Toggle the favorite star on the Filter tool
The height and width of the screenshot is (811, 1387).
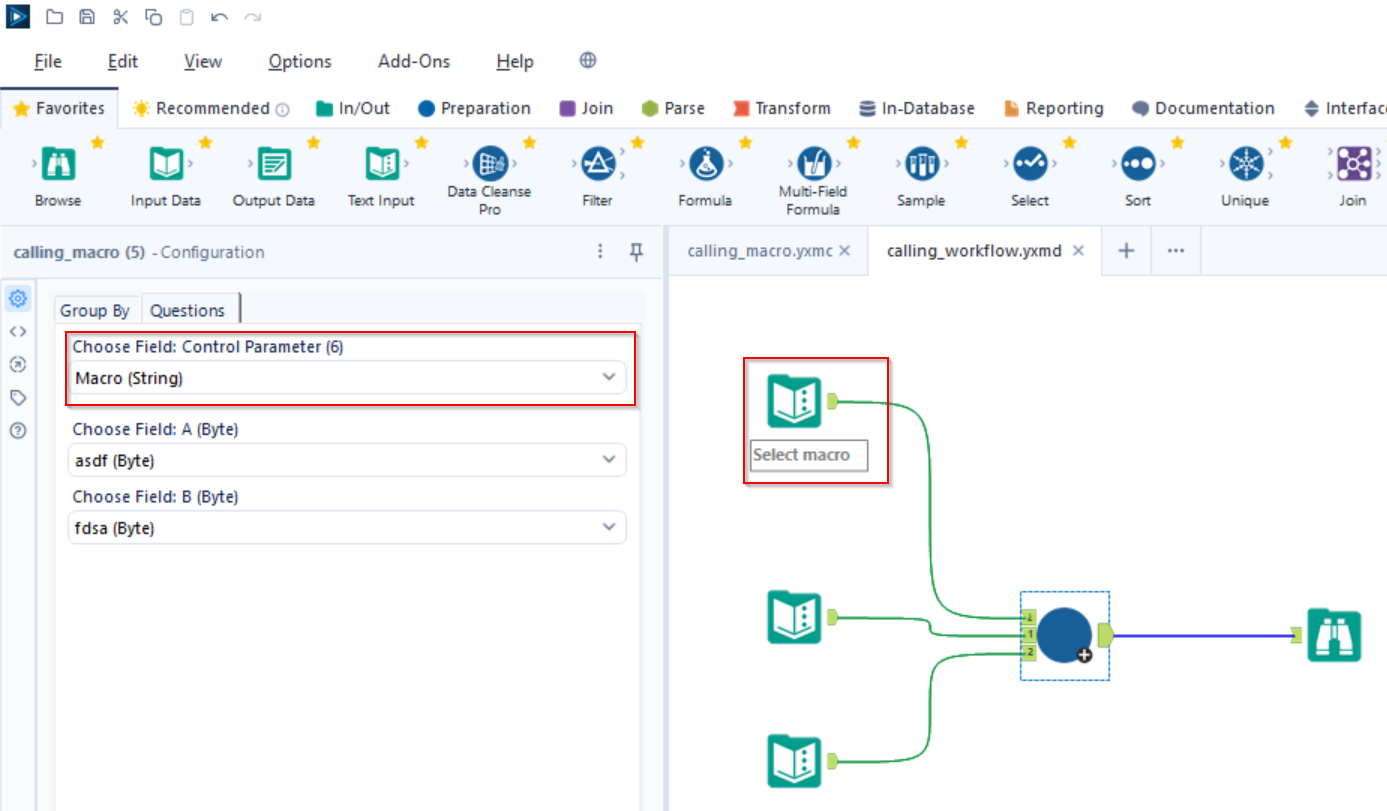coord(638,142)
